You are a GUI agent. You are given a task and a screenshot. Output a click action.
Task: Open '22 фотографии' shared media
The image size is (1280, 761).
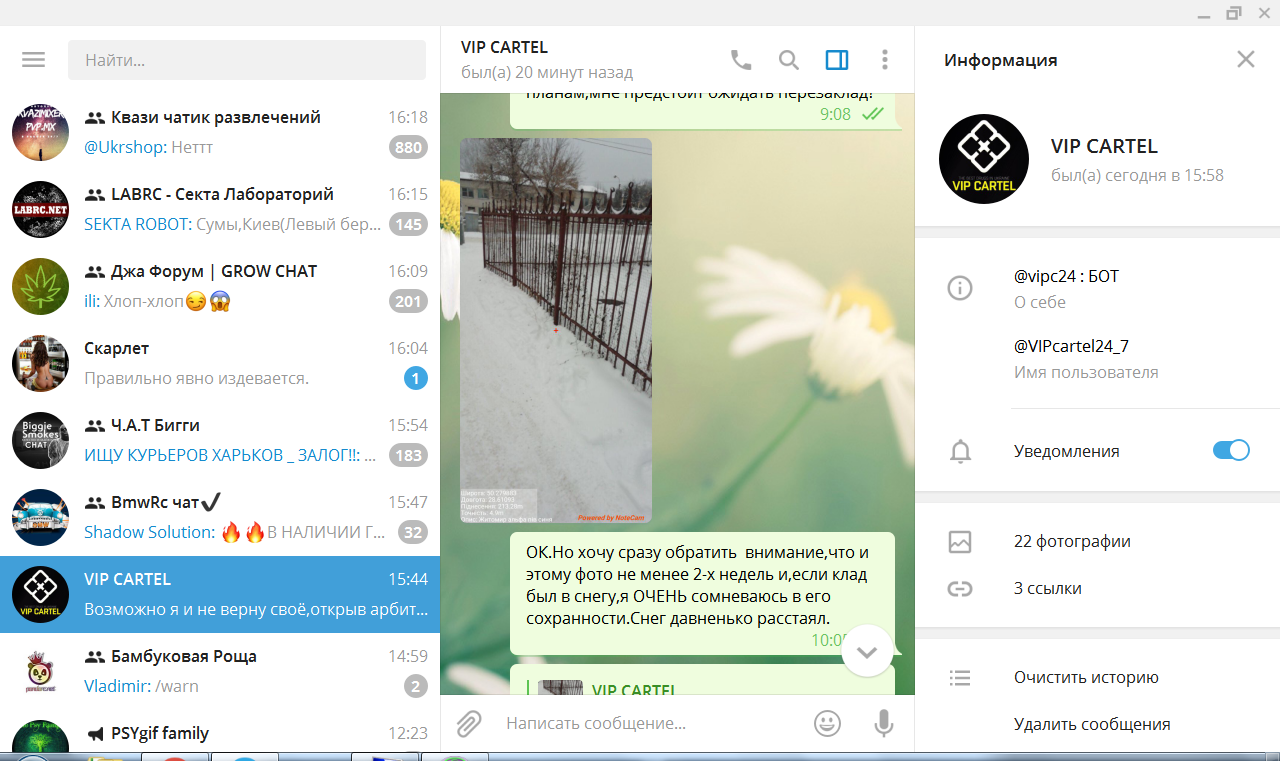(x=1072, y=541)
